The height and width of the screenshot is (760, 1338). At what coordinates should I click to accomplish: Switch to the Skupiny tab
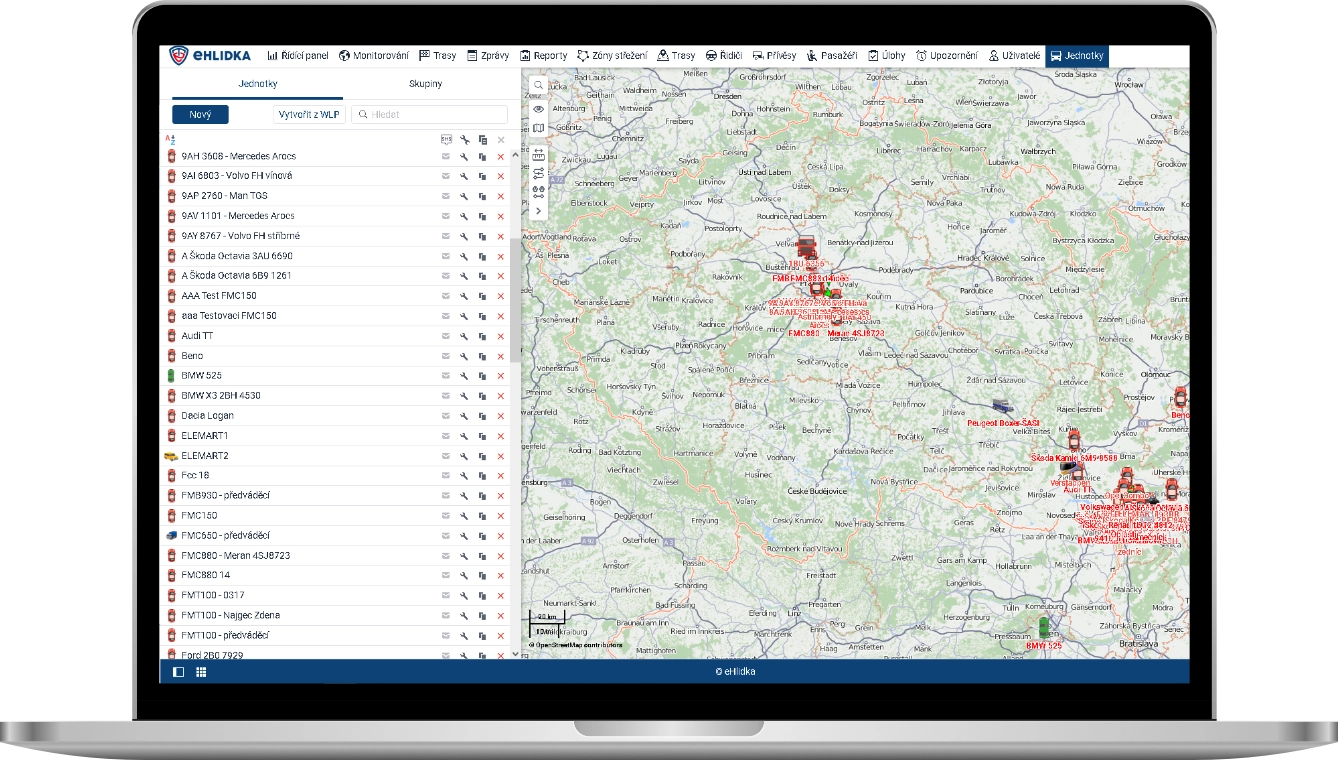click(x=425, y=84)
